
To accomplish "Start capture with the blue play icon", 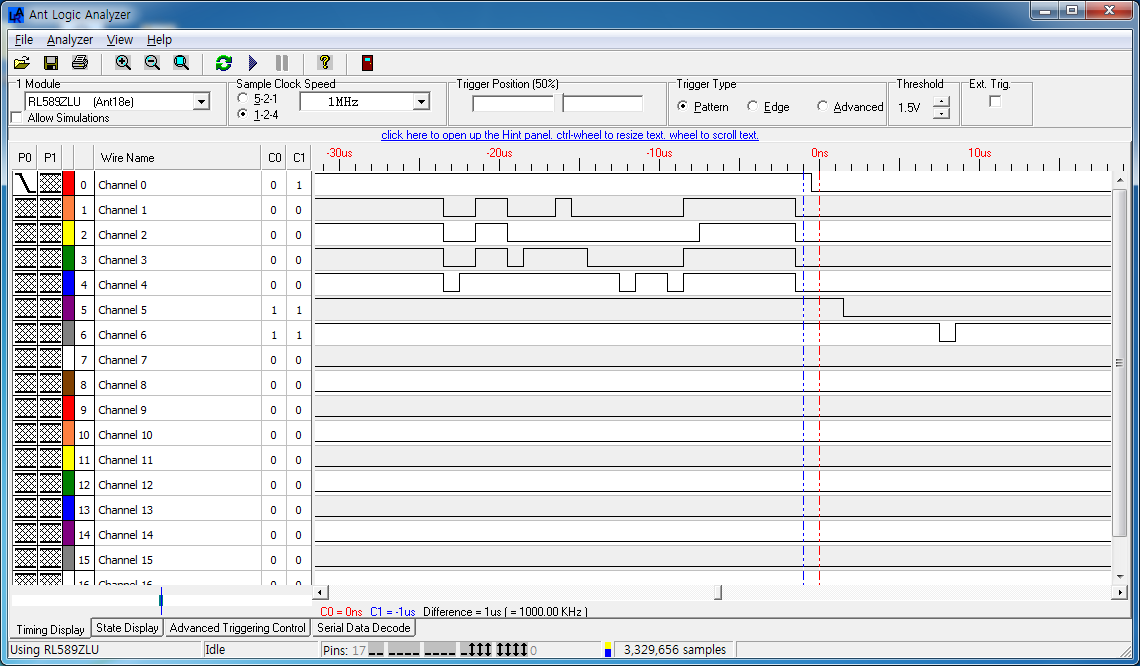I will click(x=253, y=63).
